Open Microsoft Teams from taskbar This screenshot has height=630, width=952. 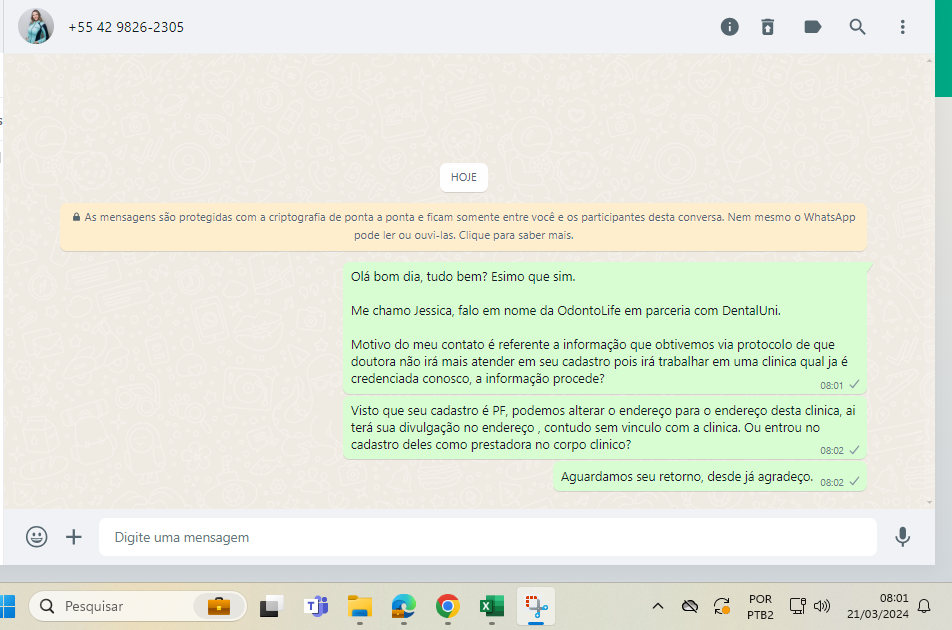click(316, 606)
